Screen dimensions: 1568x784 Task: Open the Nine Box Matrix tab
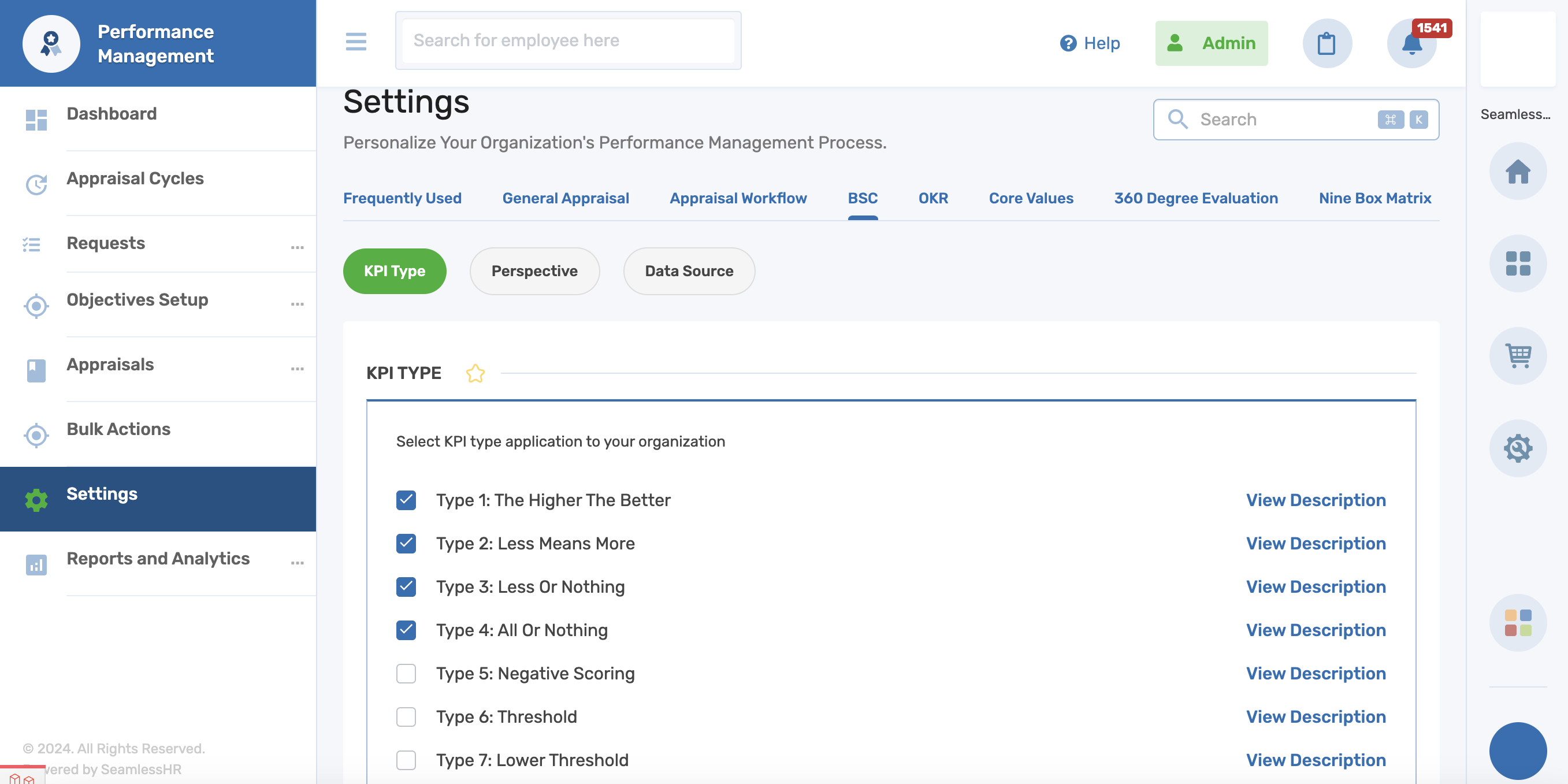click(x=1374, y=198)
